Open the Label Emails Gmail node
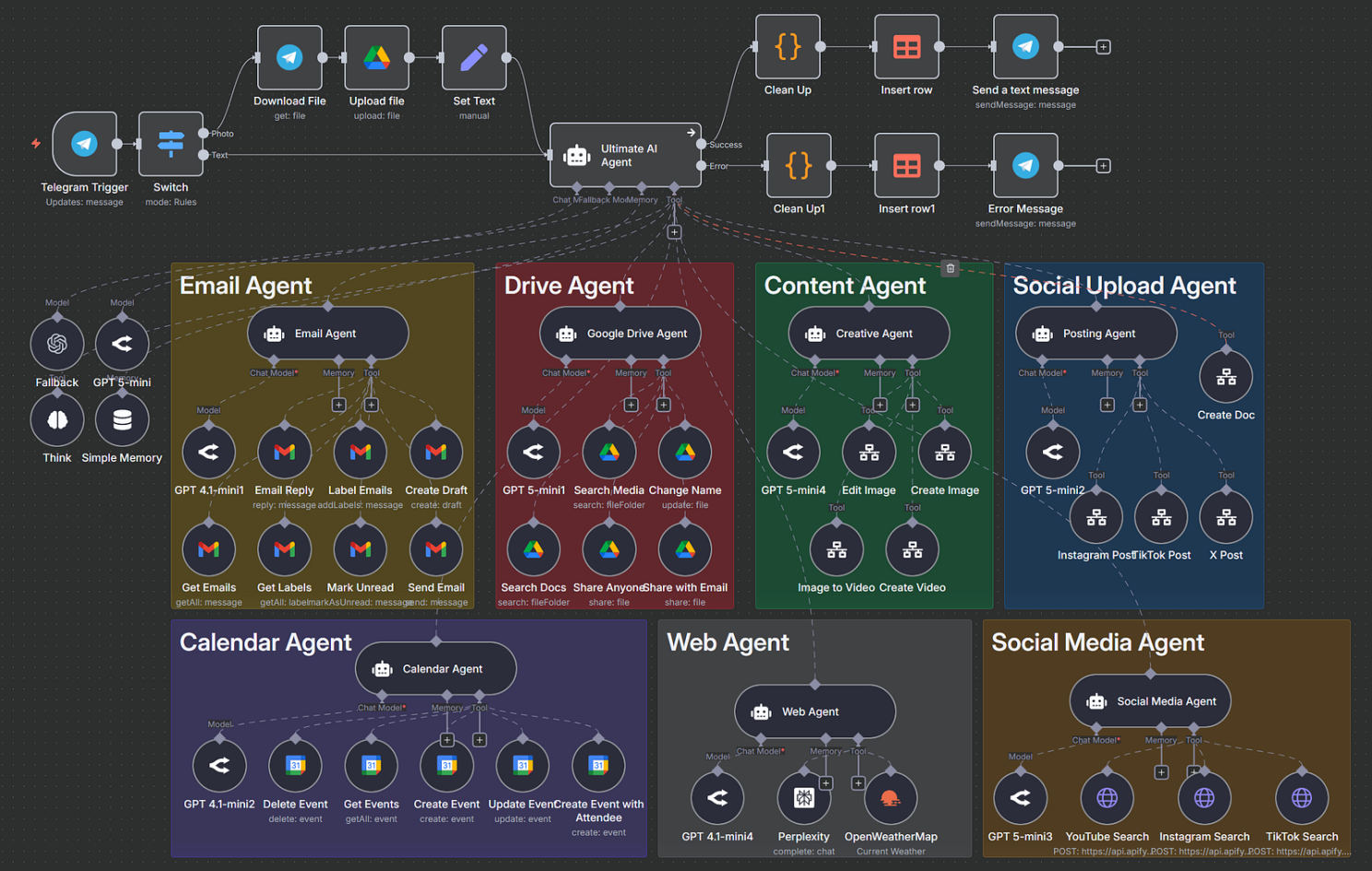Image resolution: width=1372 pixels, height=871 pixels. tap(361, 453)
